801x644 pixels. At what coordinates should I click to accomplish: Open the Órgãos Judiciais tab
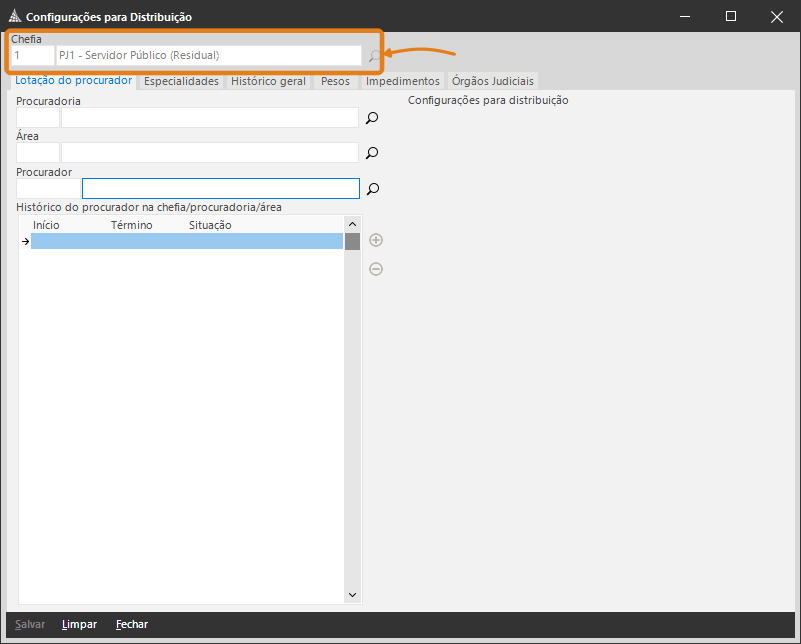click(x=493, y=81)
